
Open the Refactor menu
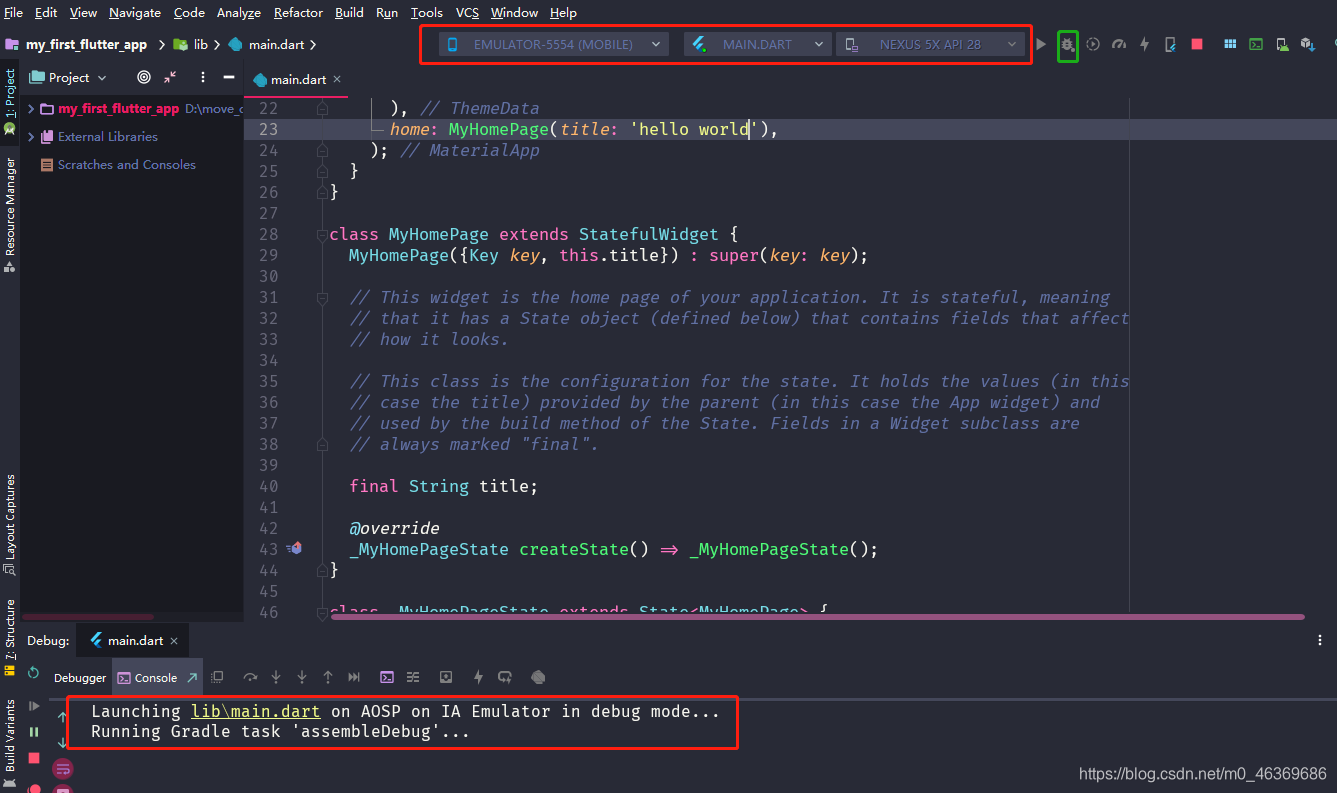298,12
